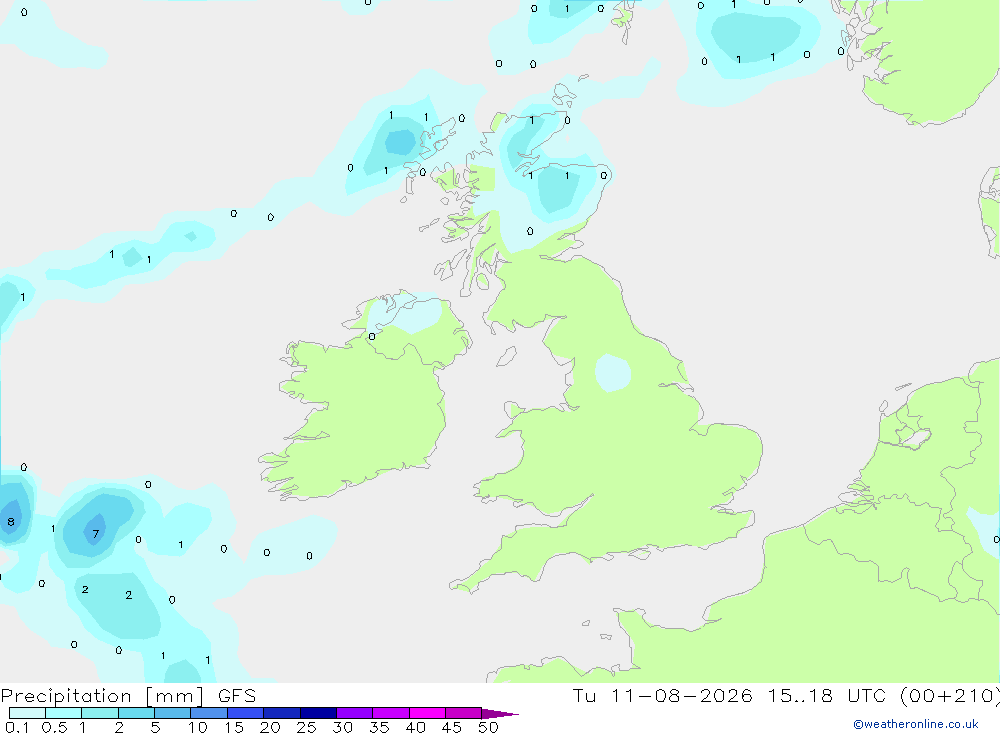The image size is (1000, 733).
Task: Click the legend label '0.1'
Action: point(17,727)
